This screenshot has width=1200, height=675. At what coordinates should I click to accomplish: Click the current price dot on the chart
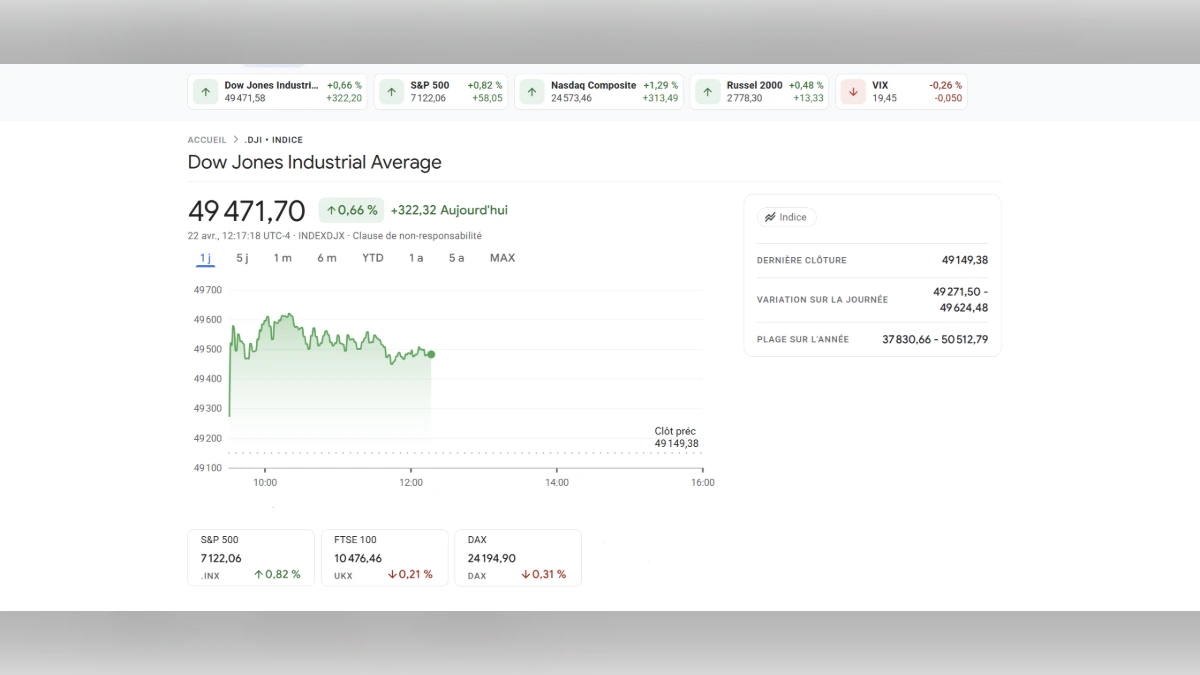(431, 353)
